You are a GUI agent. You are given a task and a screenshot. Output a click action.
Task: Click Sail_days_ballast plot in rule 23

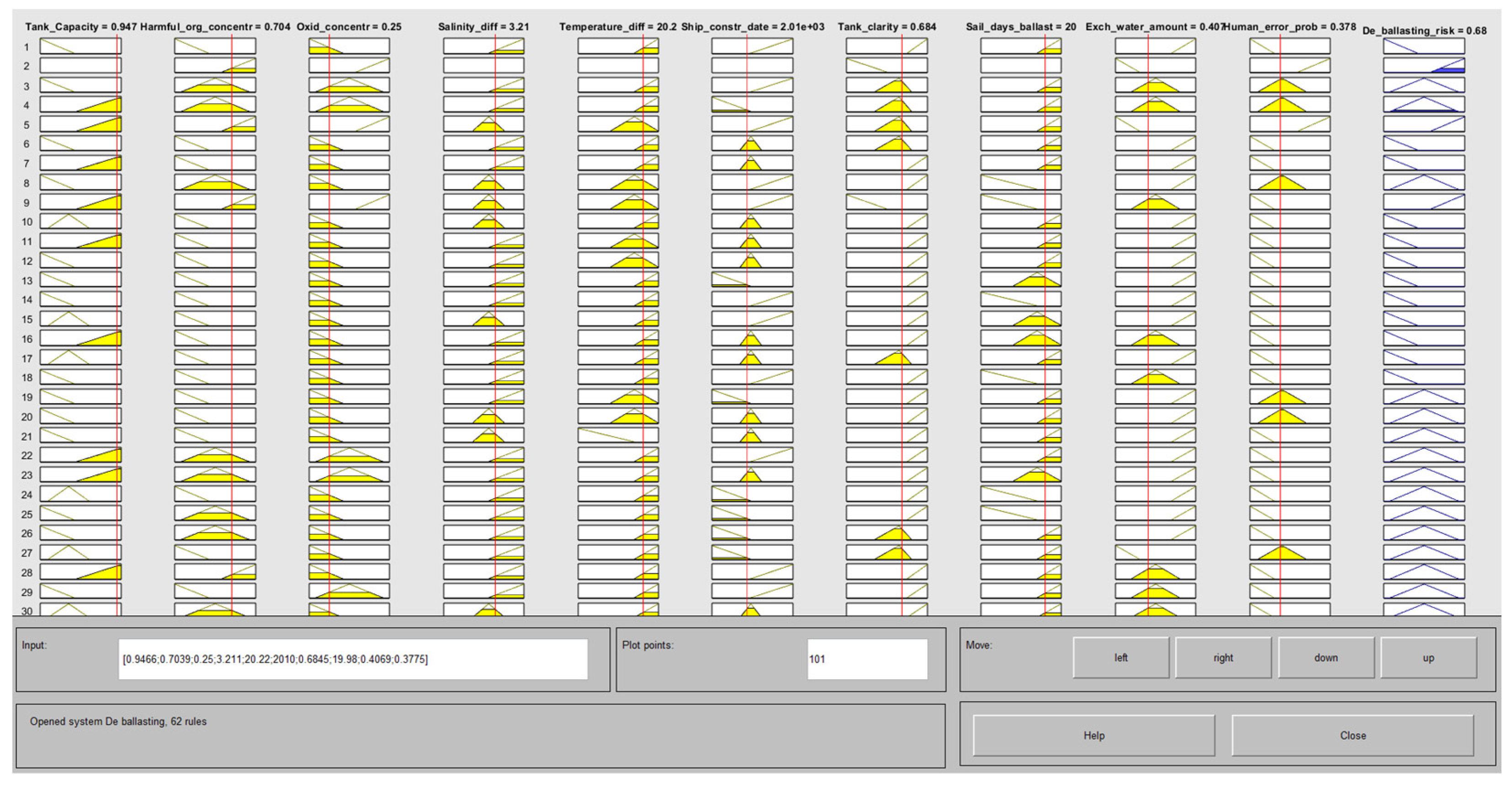tap(1021, 474)
